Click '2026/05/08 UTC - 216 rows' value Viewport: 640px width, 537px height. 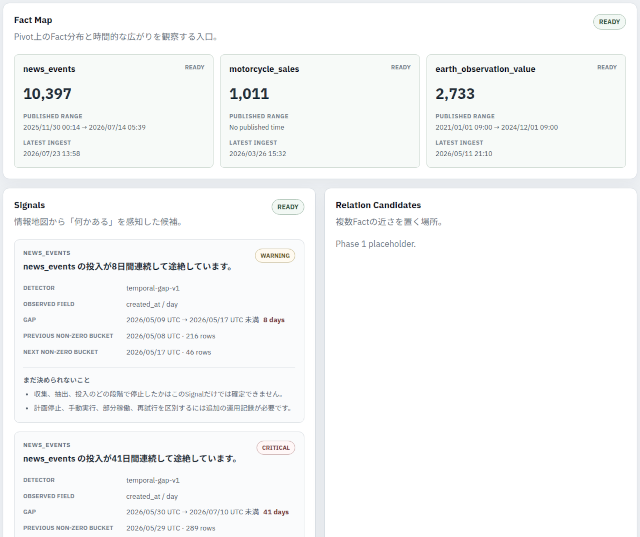pyautogui.click(x=171, y=336)
